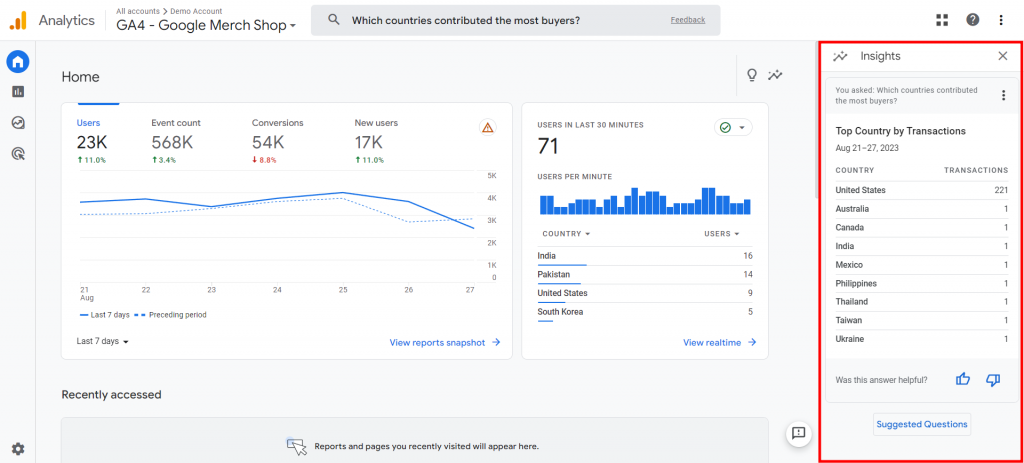Viewport: 1024px width, 463px height.
Task: Open the Advertising icon in sidebar
Action: pos(17,154)
